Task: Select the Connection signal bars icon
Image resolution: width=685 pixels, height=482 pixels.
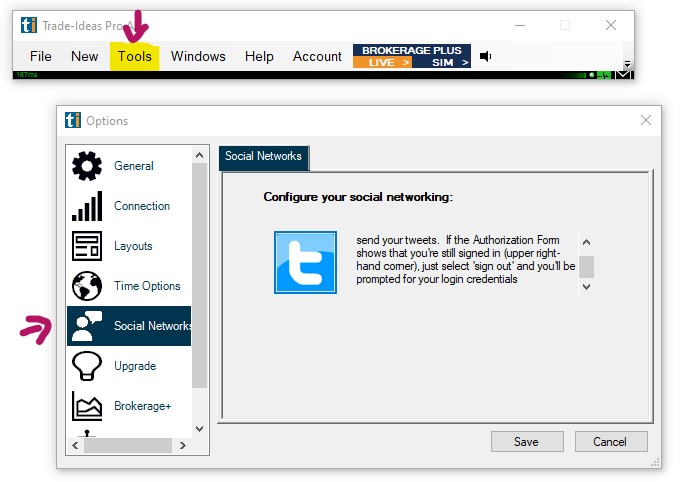Action: [x=87, y=206]
